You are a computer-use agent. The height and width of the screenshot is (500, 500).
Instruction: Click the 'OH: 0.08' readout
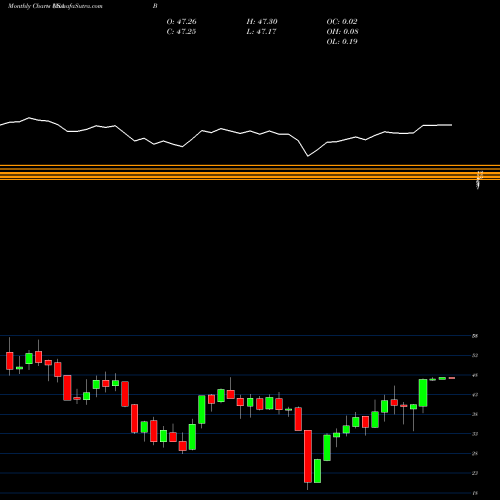click(x=342, y=32)
